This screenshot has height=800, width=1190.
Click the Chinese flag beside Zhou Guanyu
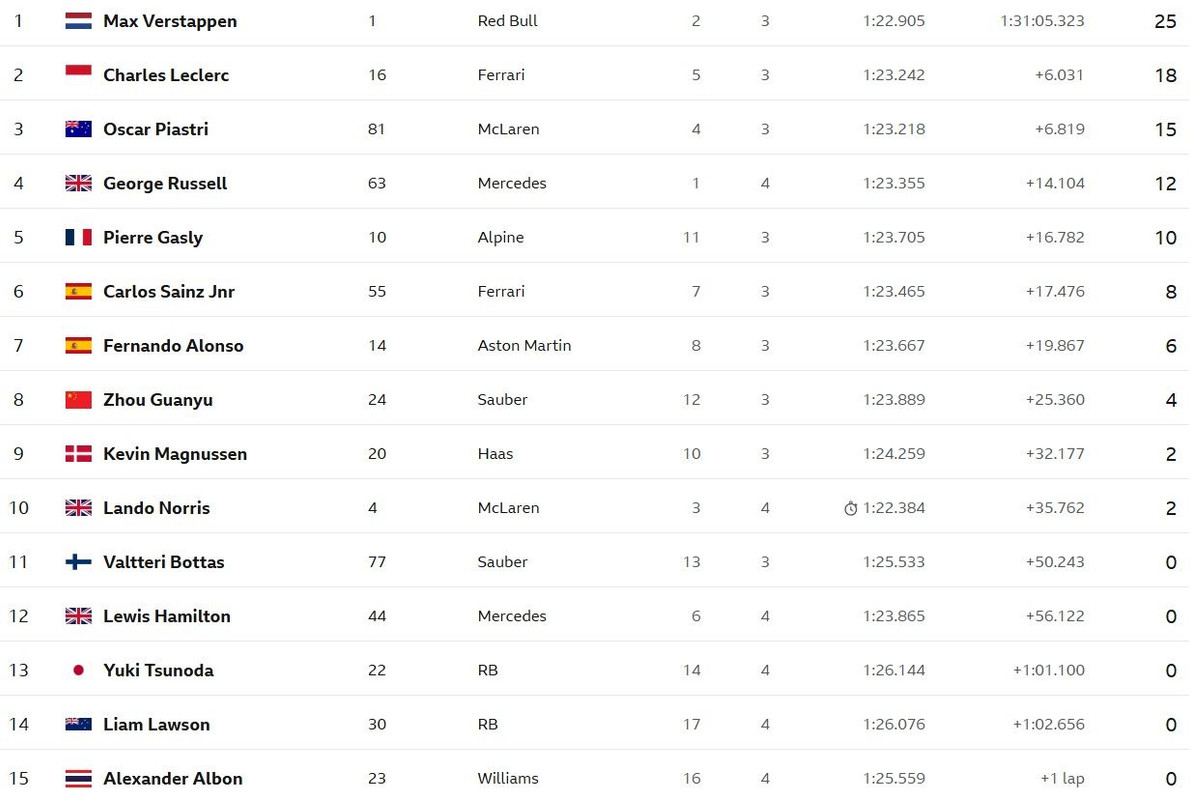point(78,400)
